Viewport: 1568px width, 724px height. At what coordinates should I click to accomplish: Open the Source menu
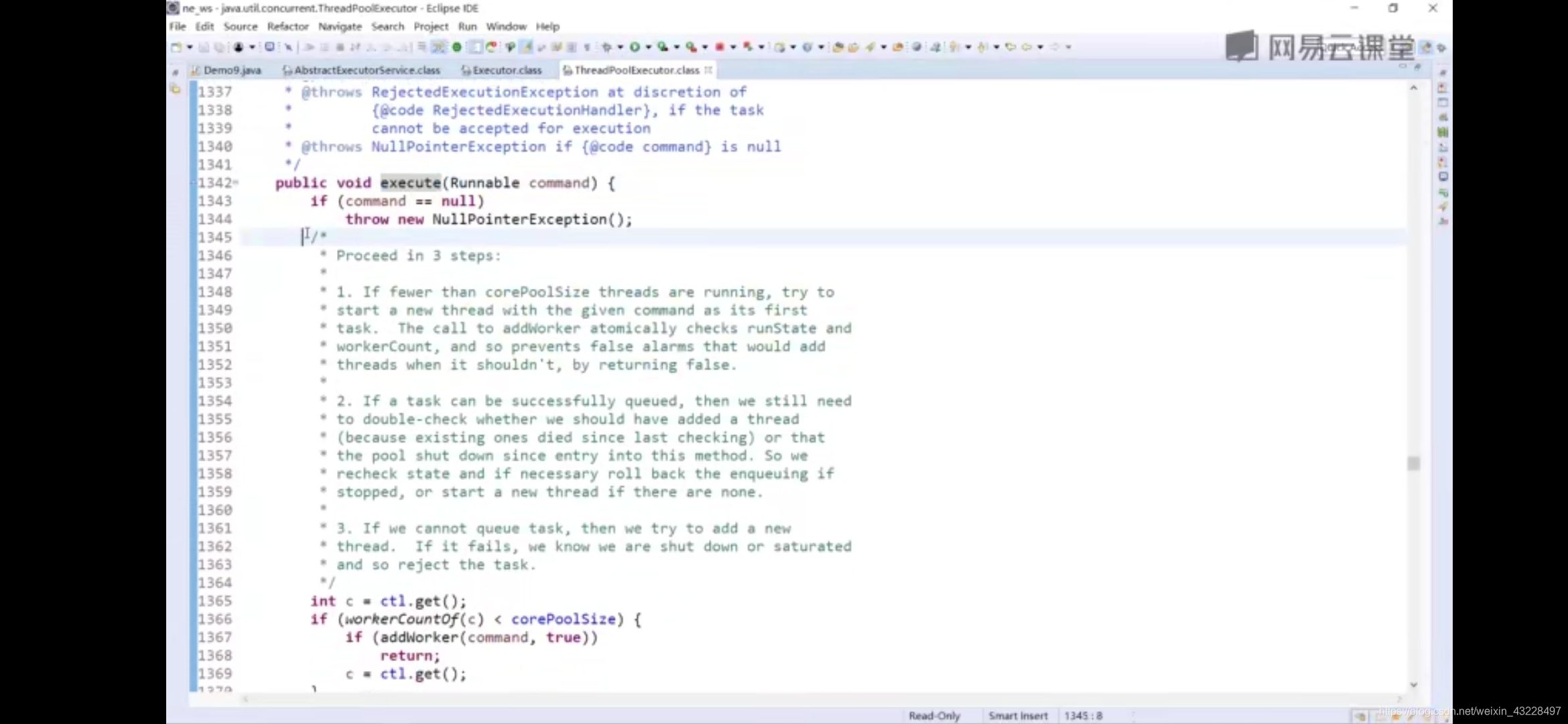pos(241,26)
